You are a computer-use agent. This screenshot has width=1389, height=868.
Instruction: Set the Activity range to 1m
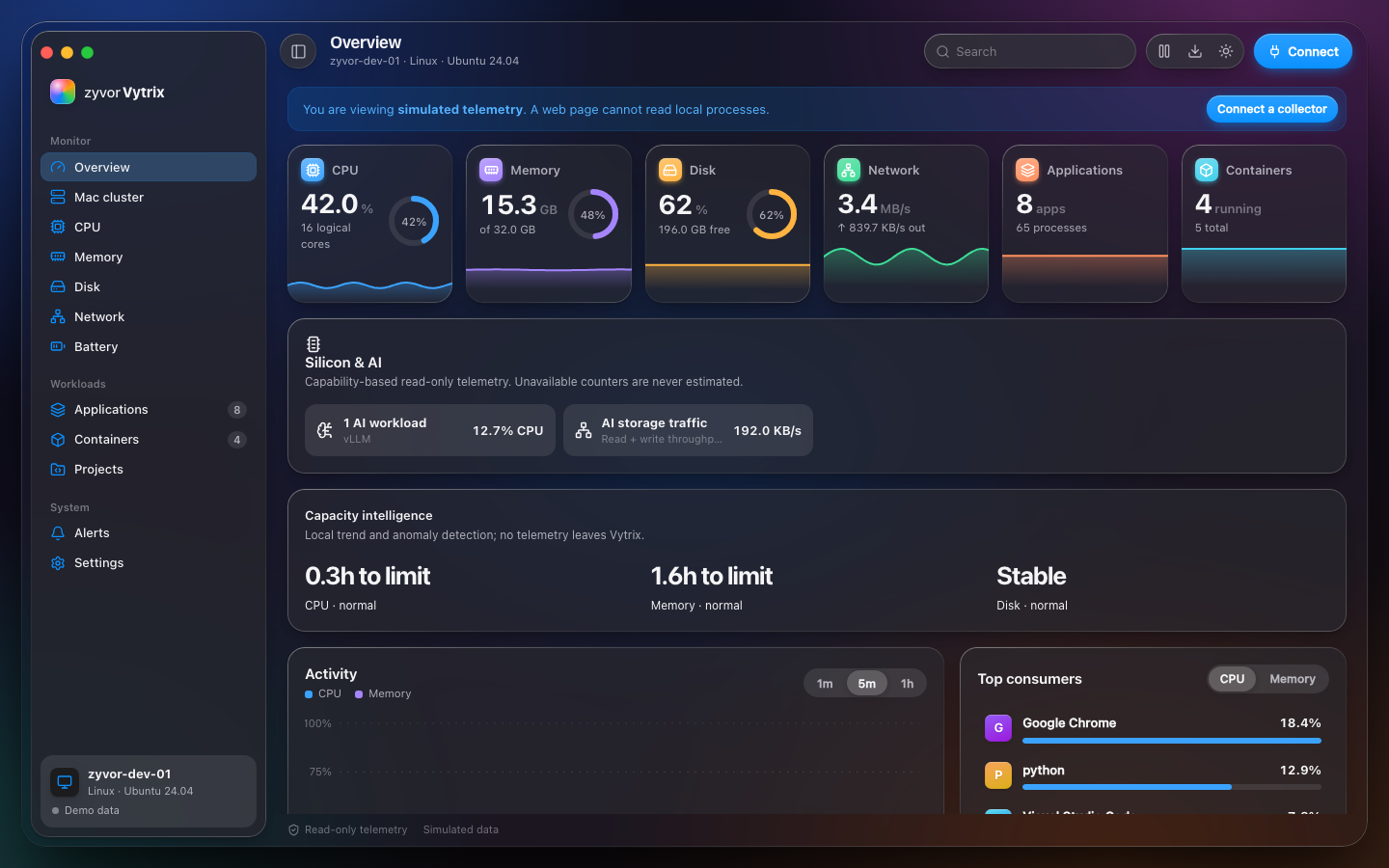(x=825, y=683)
